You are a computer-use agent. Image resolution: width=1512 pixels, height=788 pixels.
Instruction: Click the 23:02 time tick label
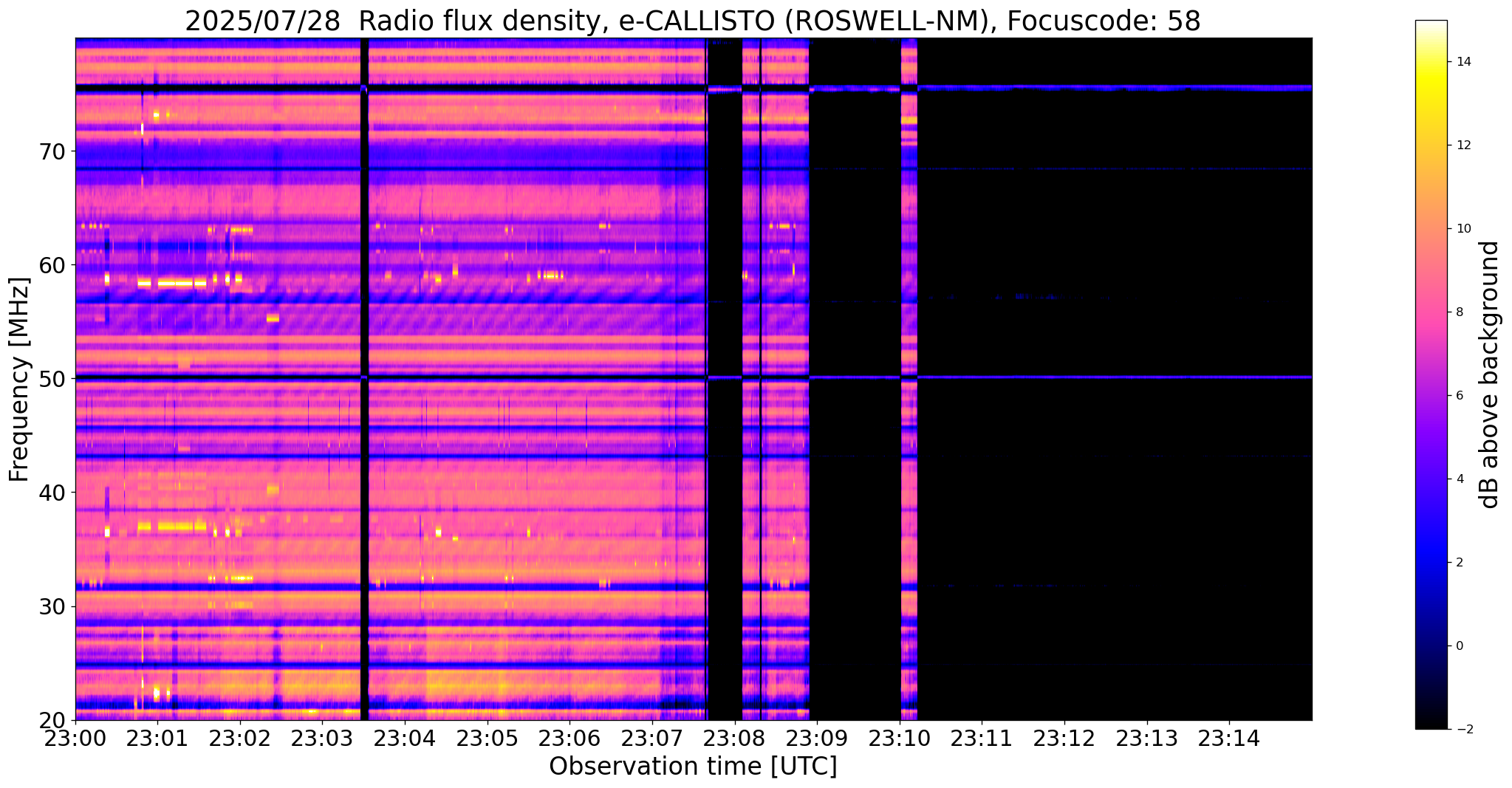click(x=240, y=738)
